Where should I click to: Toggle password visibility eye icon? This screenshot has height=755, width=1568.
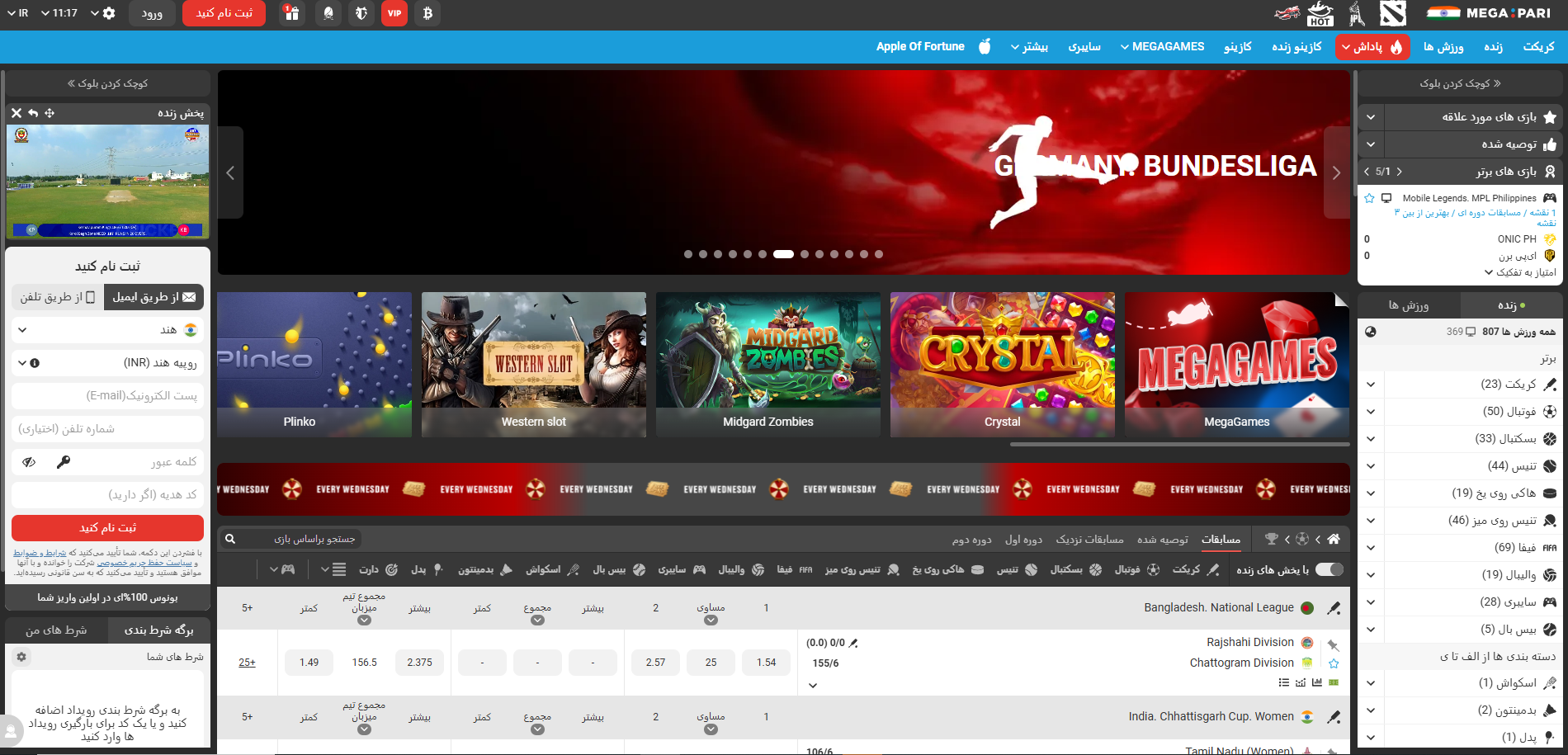29,462
